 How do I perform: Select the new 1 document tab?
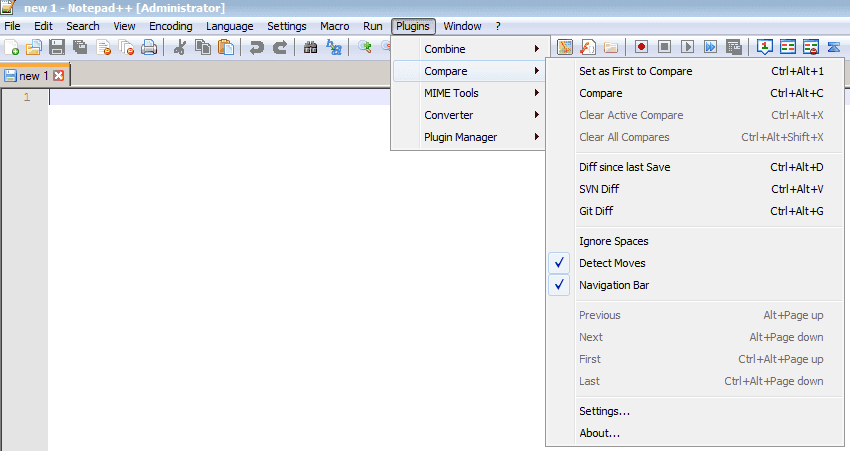point(34,76)
